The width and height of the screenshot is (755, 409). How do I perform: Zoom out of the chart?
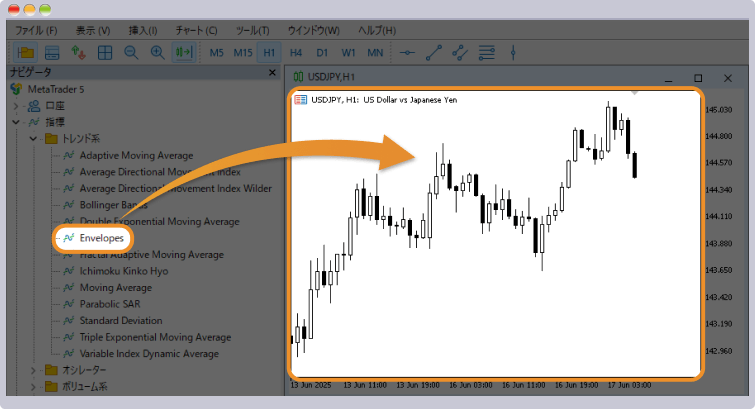[x=131, y=53]
